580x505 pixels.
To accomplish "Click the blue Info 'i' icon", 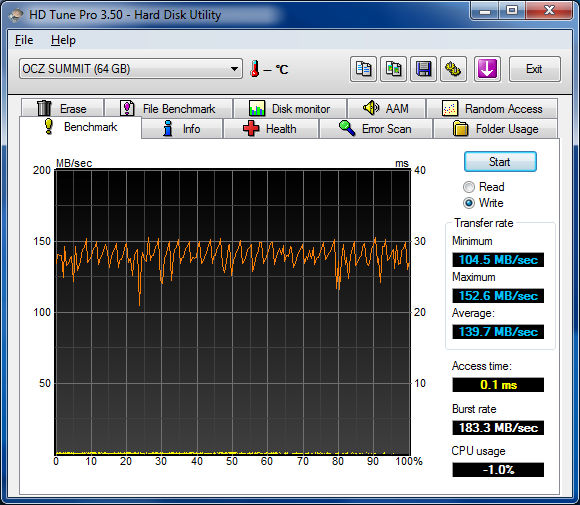I will (168, 128).
